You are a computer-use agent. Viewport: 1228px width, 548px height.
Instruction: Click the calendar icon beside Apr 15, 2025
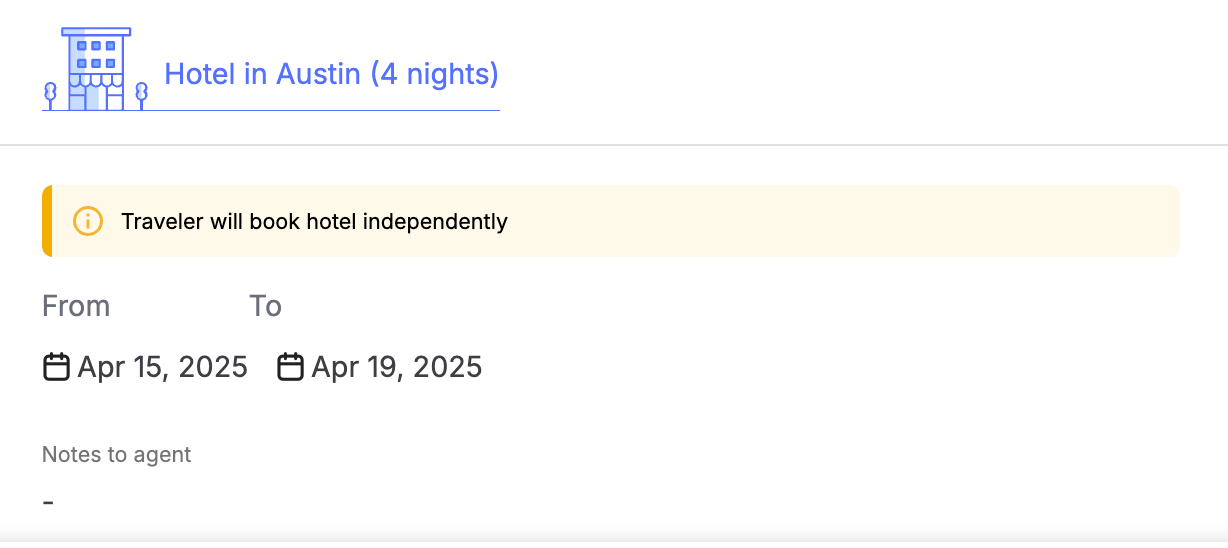pyautogui.click(x=56, y=367)
